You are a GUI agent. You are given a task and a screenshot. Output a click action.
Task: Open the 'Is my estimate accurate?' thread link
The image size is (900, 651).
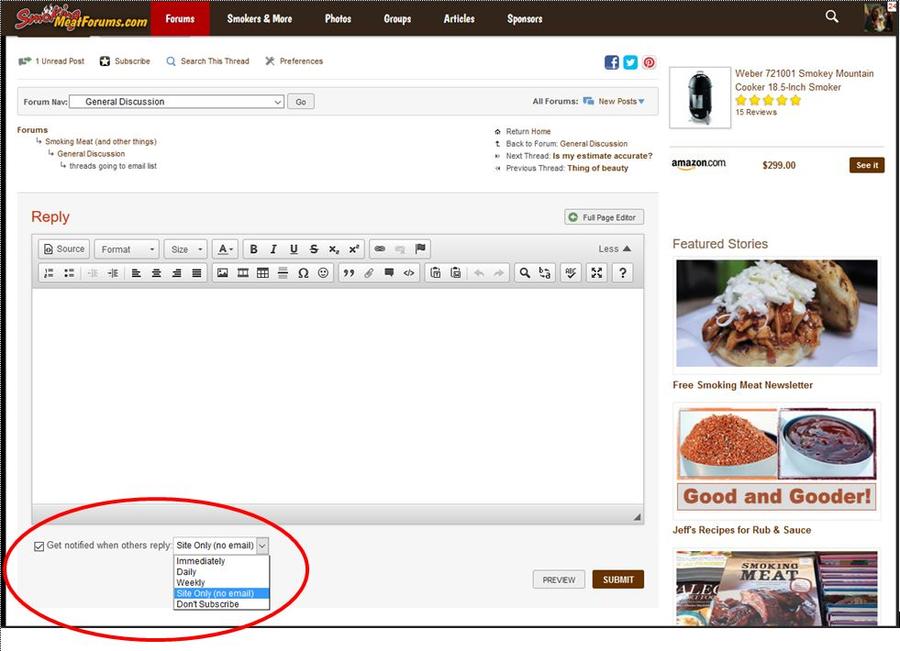coord(602,156)
